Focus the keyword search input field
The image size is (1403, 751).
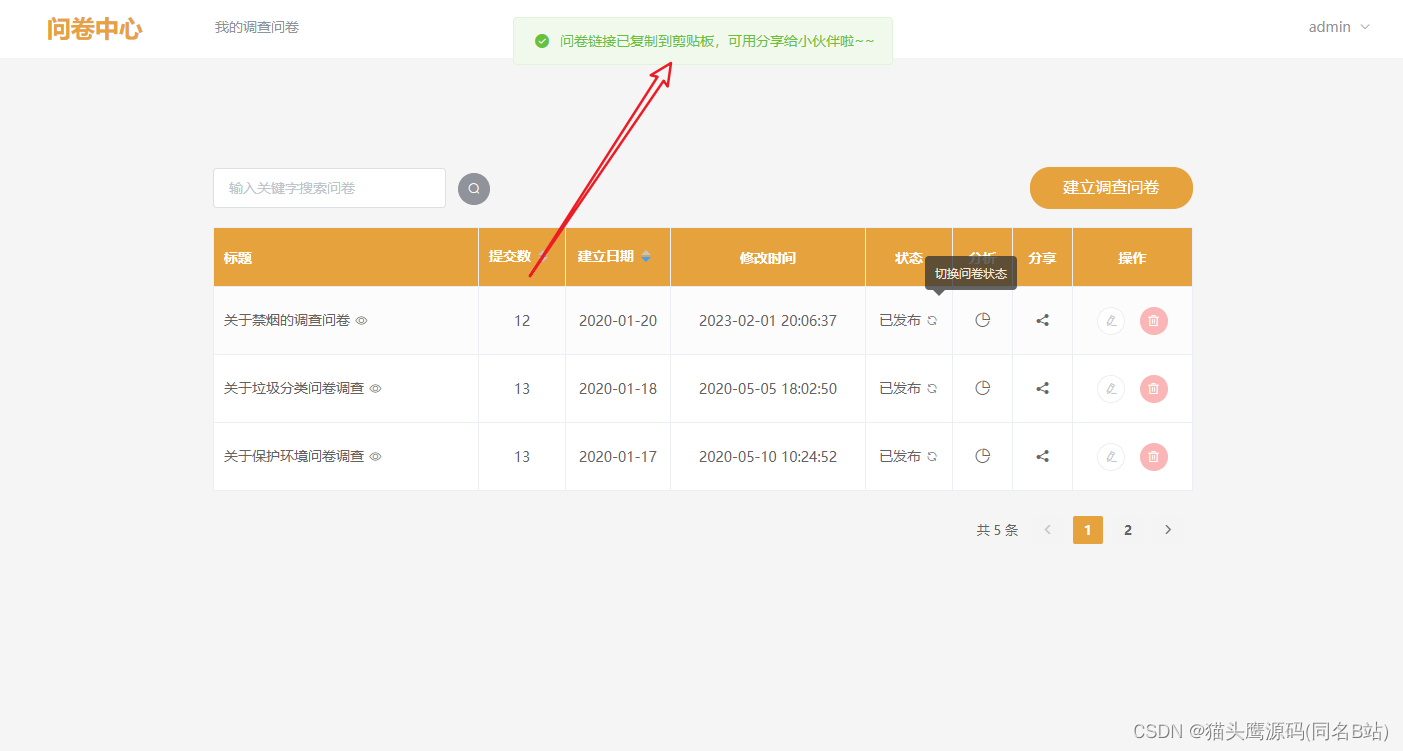[x=329, y=188]
